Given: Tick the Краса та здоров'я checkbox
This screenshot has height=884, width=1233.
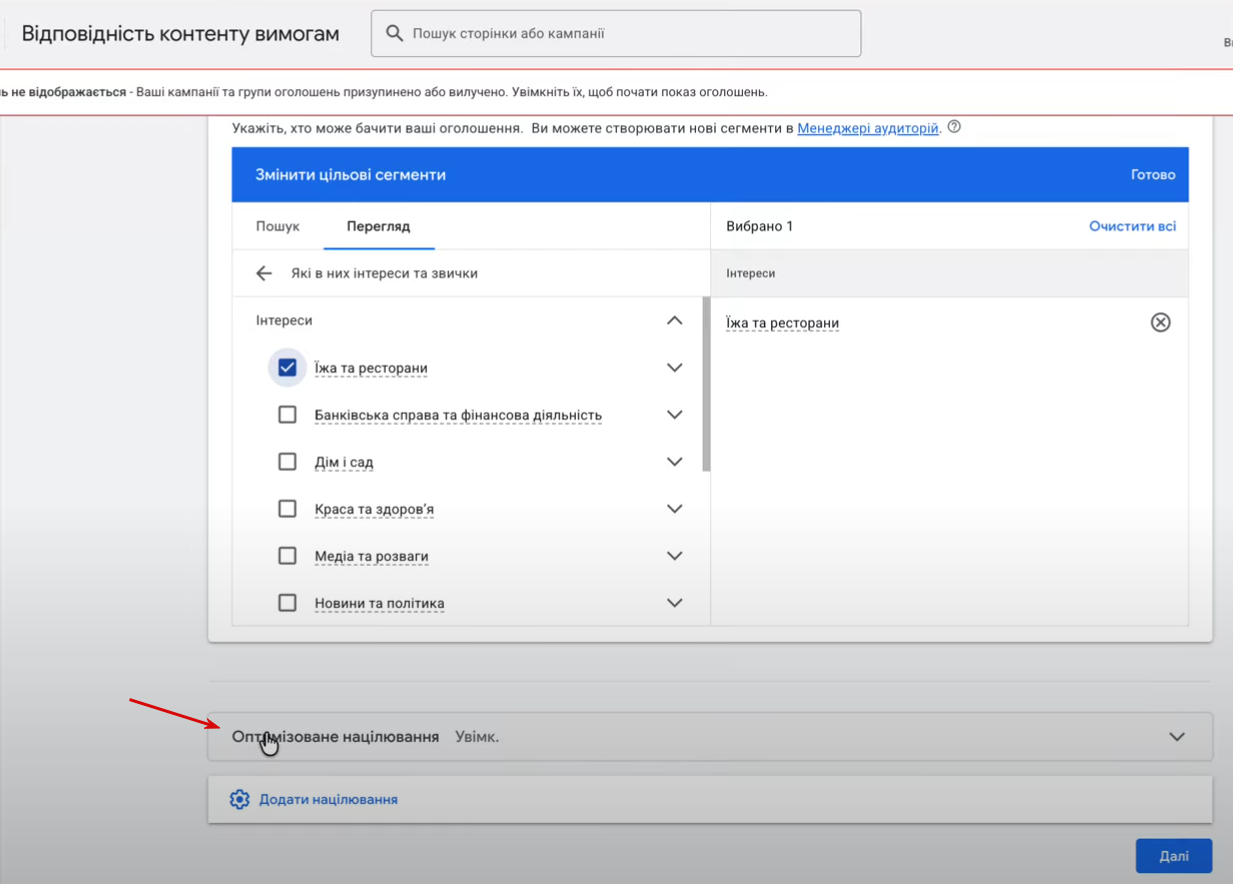Looking at the screenshot, I should click(x=287, y=509).
